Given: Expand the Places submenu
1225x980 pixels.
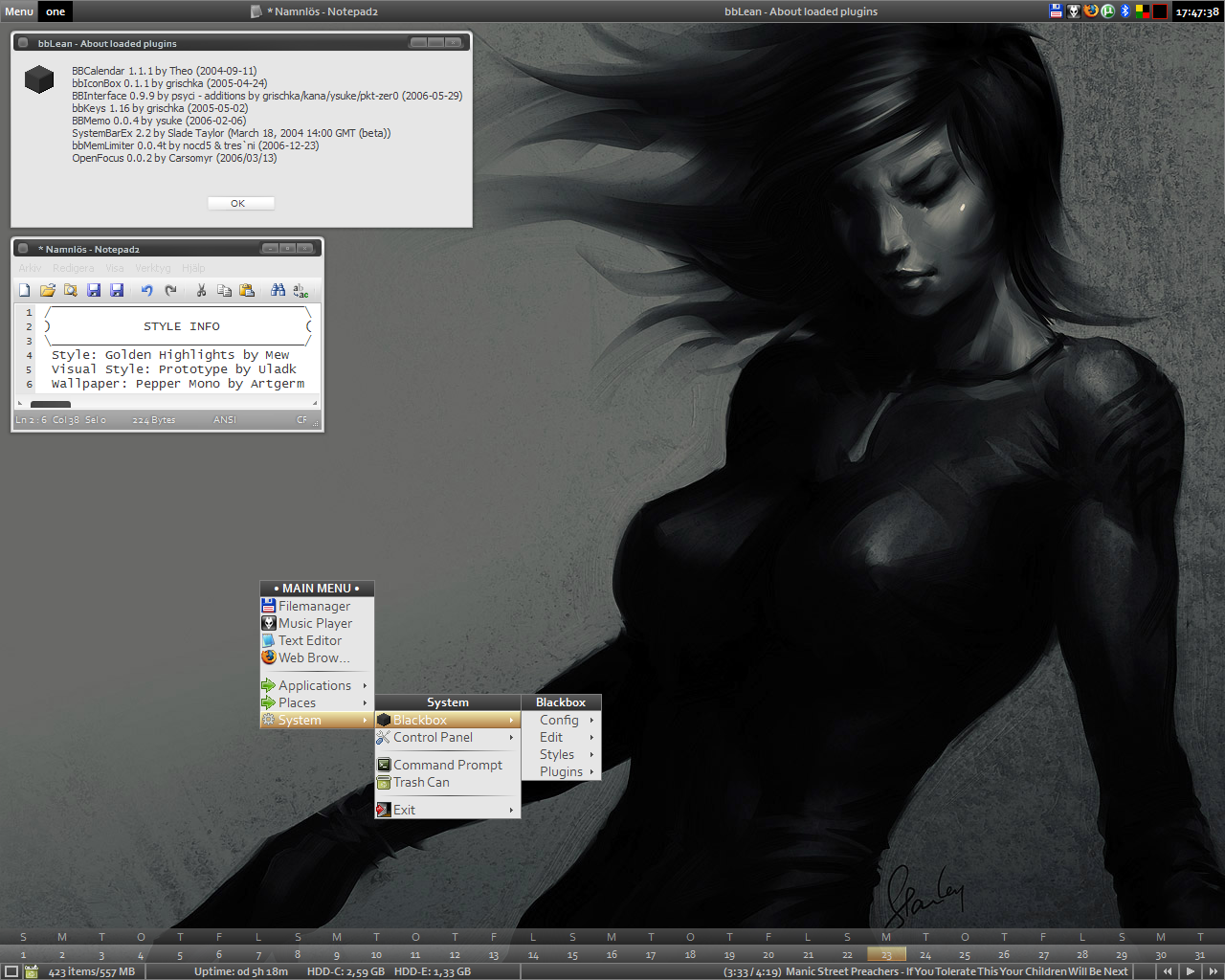Looking at the screenshot, I should (x=317, y=702).
